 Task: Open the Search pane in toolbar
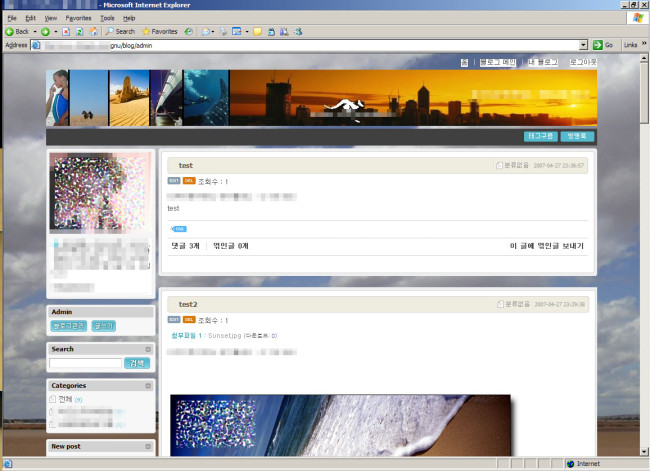pos(120,32)
